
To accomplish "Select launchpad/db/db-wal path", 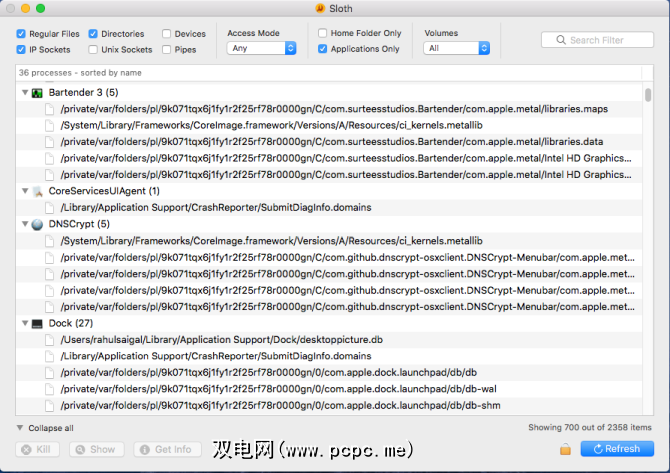I will point(278,389).
